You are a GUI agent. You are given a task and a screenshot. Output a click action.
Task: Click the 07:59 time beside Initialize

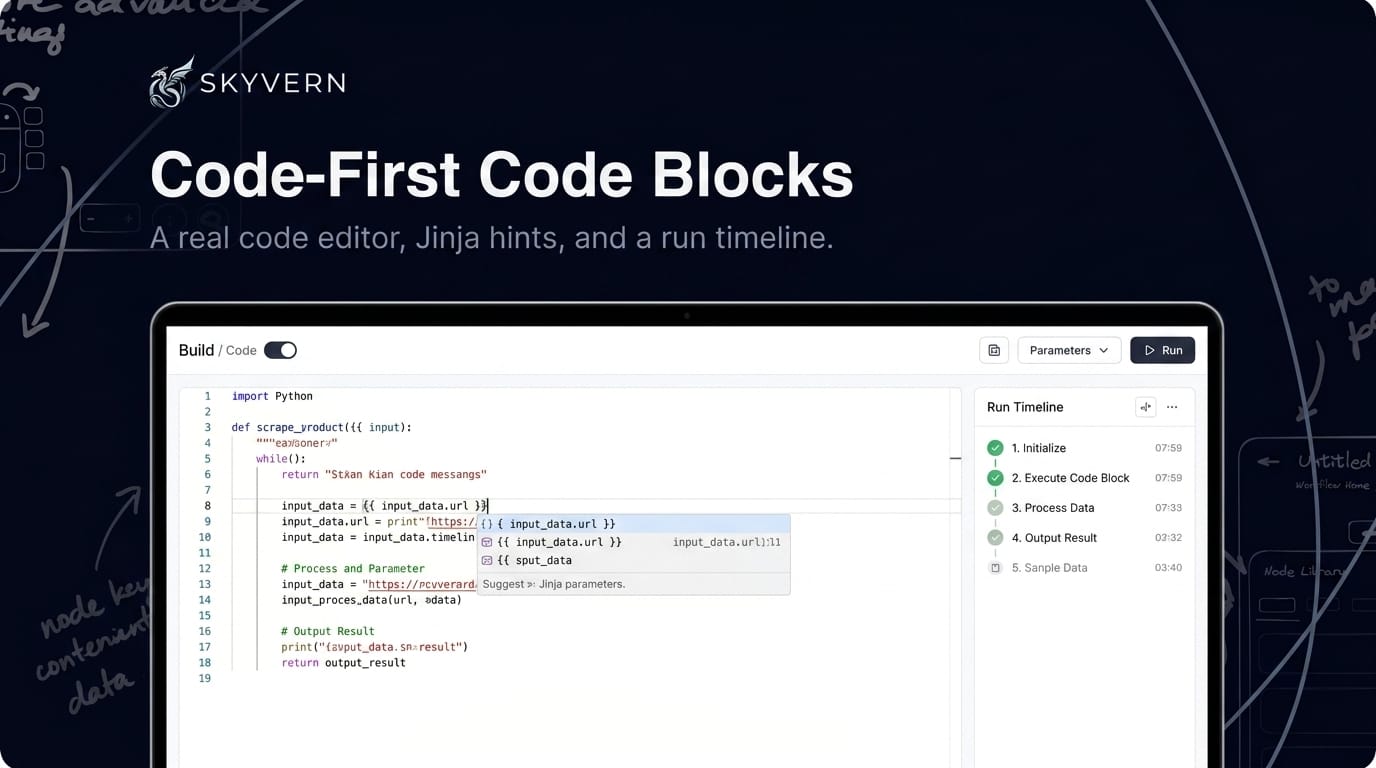coord(1168,448)
